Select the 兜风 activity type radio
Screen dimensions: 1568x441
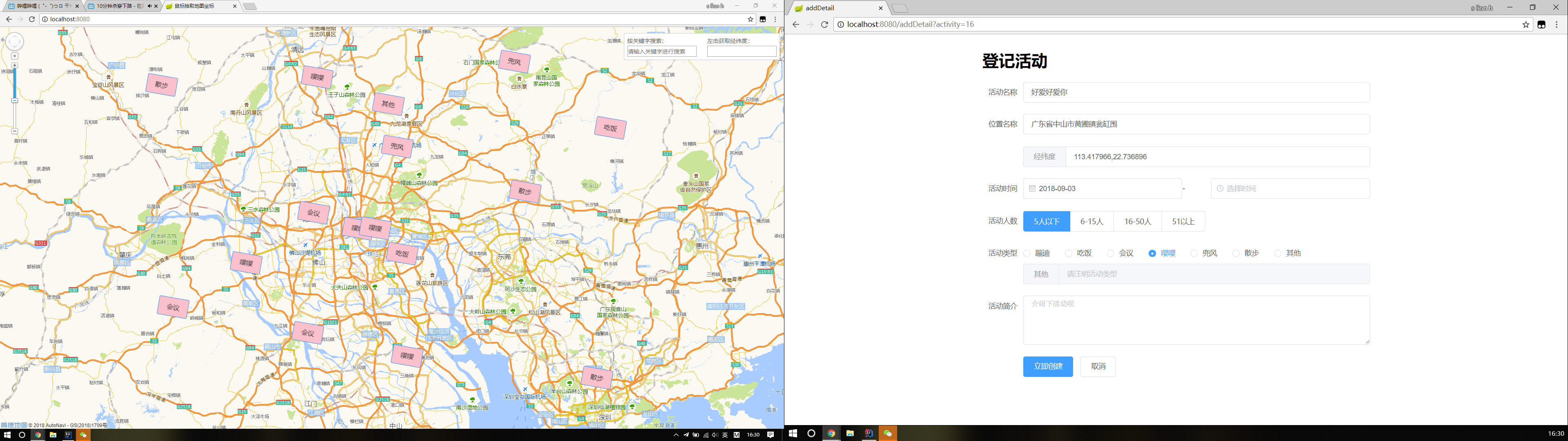1194,254
